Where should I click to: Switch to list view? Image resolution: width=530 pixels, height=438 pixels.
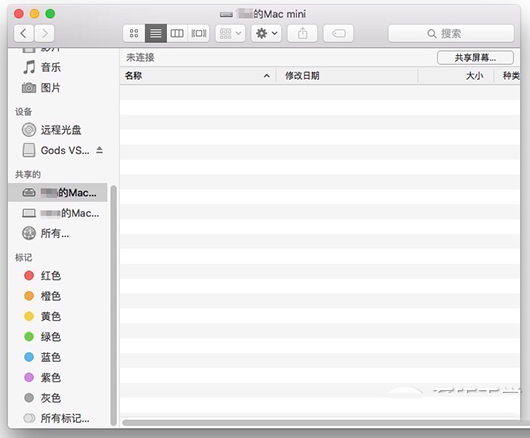coord(155,33)
